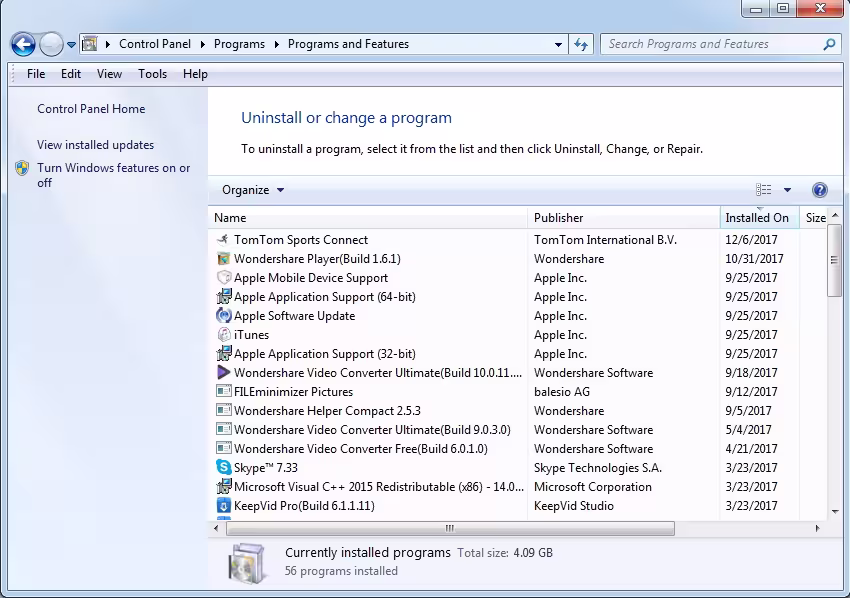Viewport: 850px width, 598px height.
Task: Open the address bar history dropdown arrow
Action: click(558, 44)
